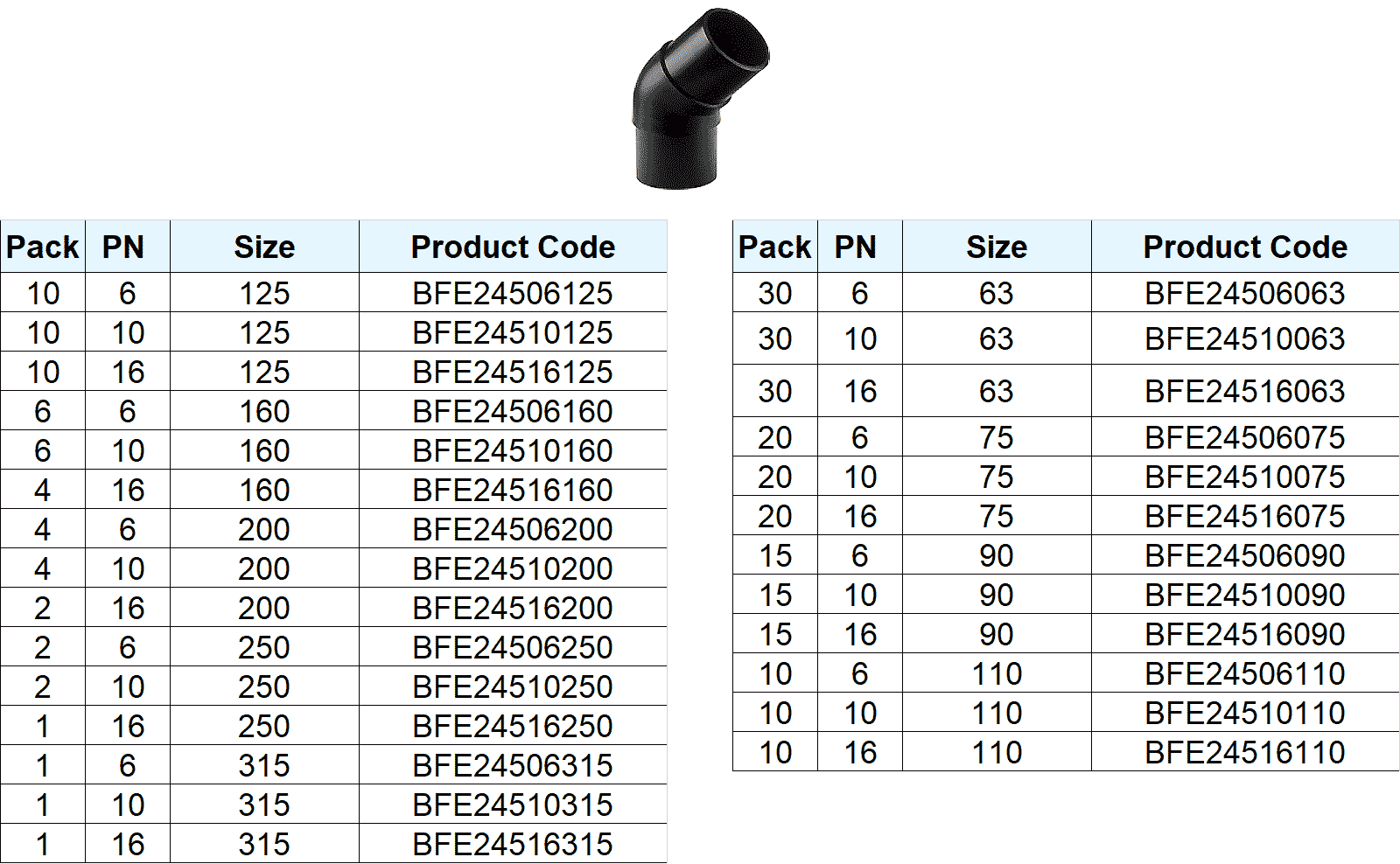Viewport: 1400px width, 864px height.
Task: Select product code BFE24506250
Action: [x=513, y=647]
